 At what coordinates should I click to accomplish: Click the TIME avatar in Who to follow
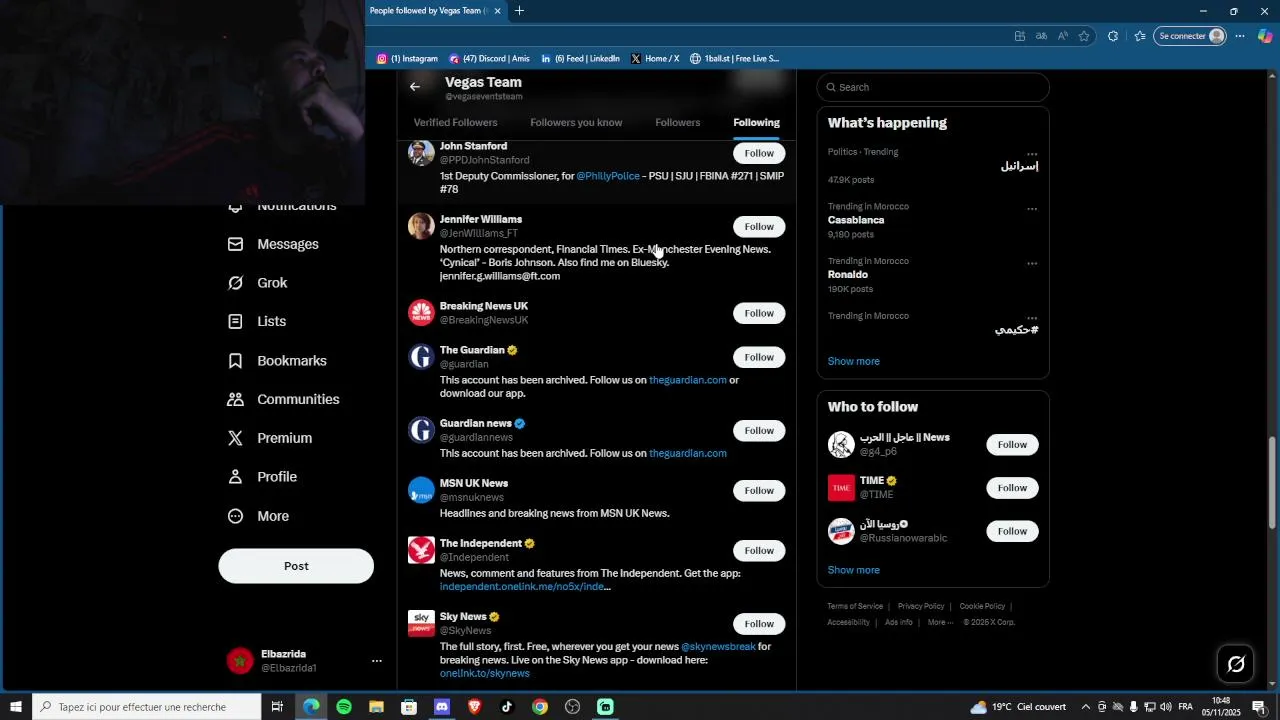(842, 488)
